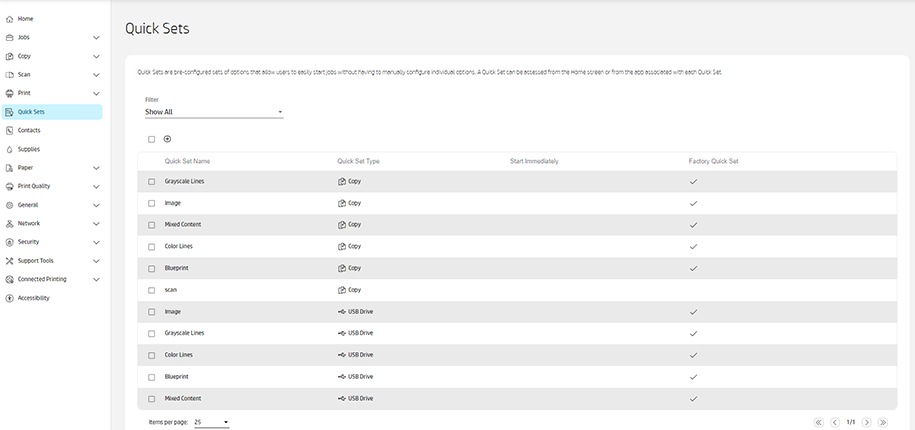915x430 pixels.
Task: Click the Contacts icon in sidebar
Action: tap(9, 130)
